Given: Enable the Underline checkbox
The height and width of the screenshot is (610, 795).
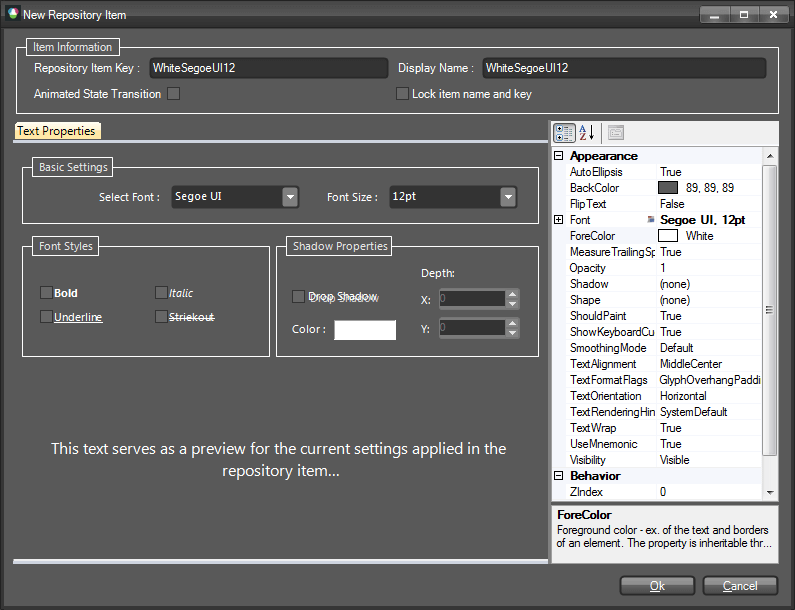Looking at the screenshot, I should pos(46,317).
